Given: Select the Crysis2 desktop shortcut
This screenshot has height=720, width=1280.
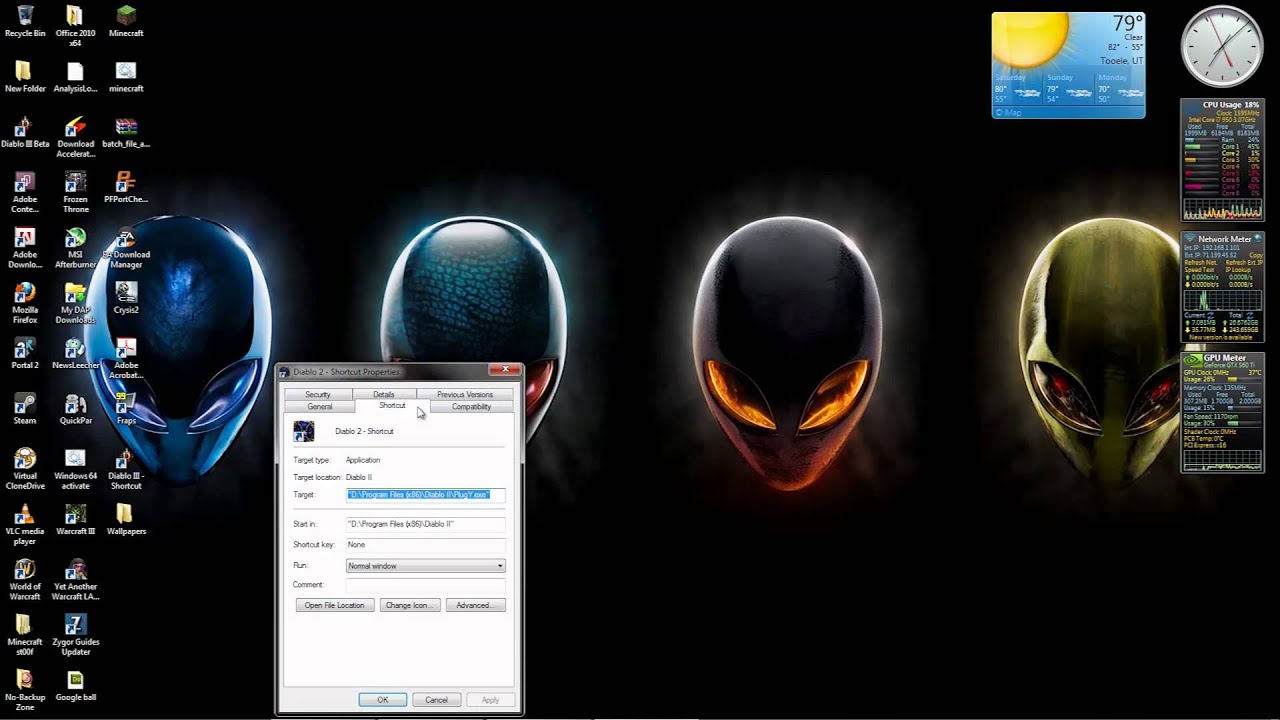Looking at the screenshot, I should click(126, 298).
